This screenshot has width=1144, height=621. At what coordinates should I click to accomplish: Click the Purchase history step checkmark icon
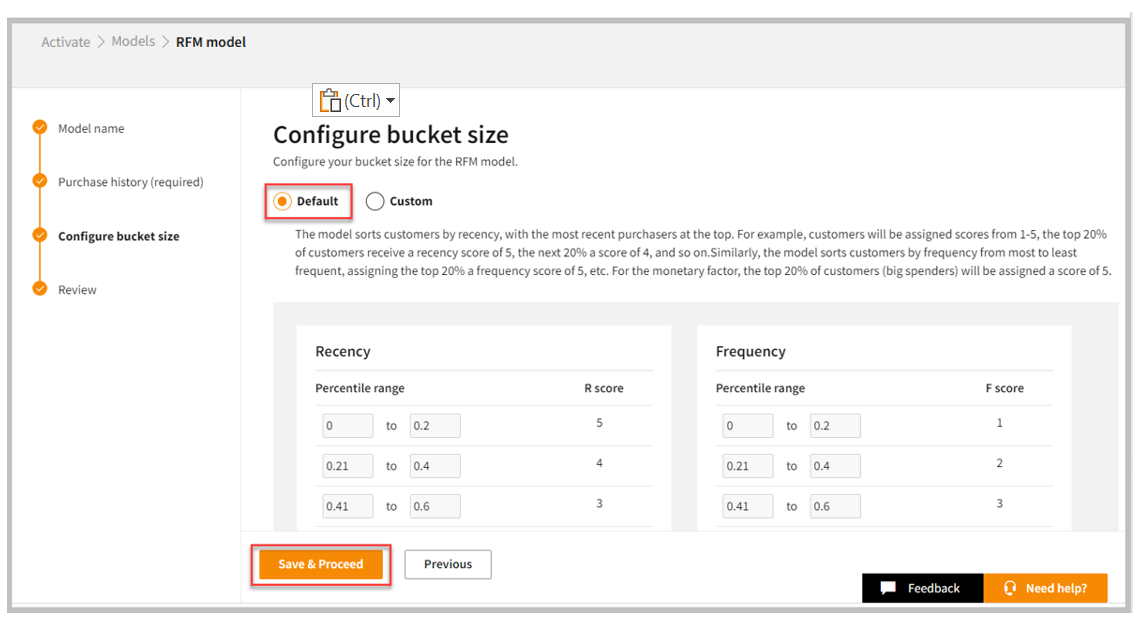click(40, 182)
